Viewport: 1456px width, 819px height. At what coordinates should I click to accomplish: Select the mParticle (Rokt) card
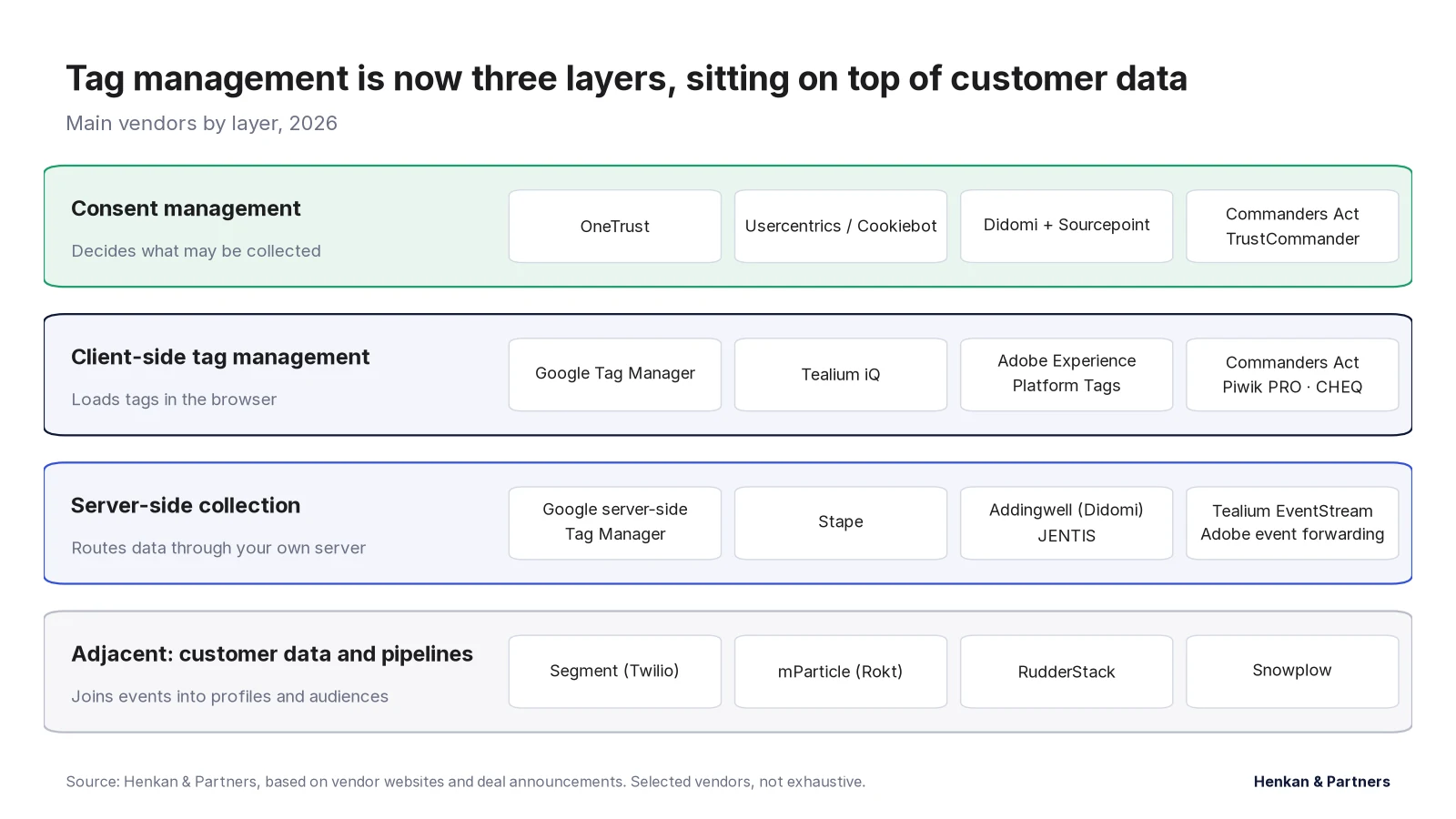tap(841, 672)
